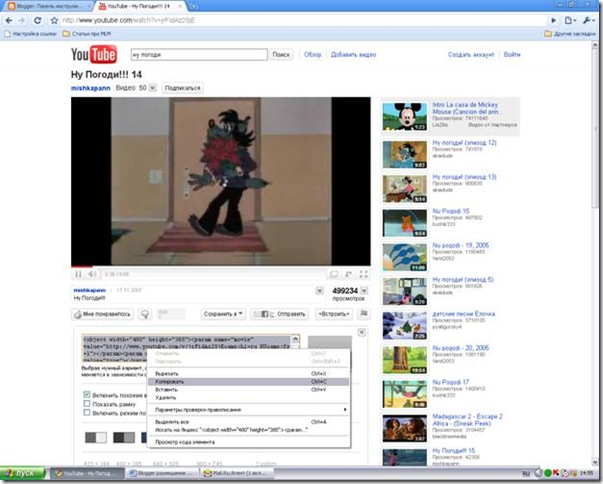Open the Blogger taskbar window

point(162,473)
